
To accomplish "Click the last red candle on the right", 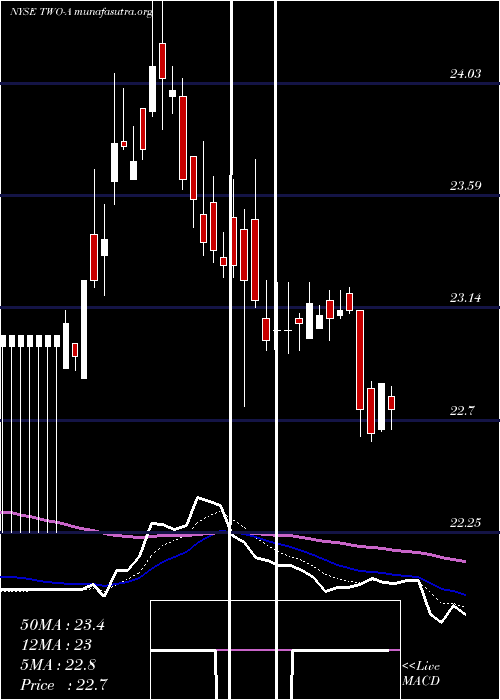I will click(392, 403).
